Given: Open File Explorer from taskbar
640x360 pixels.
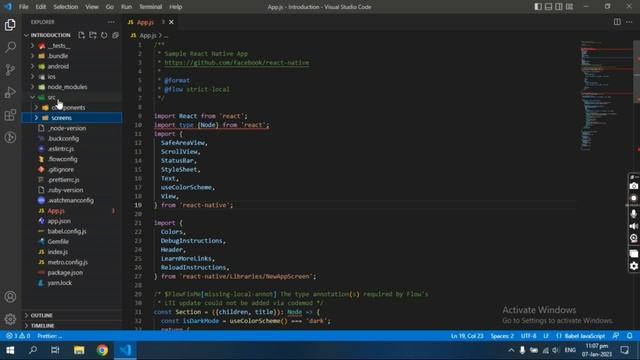Looking at the screenshot, I should click(79, 350).
